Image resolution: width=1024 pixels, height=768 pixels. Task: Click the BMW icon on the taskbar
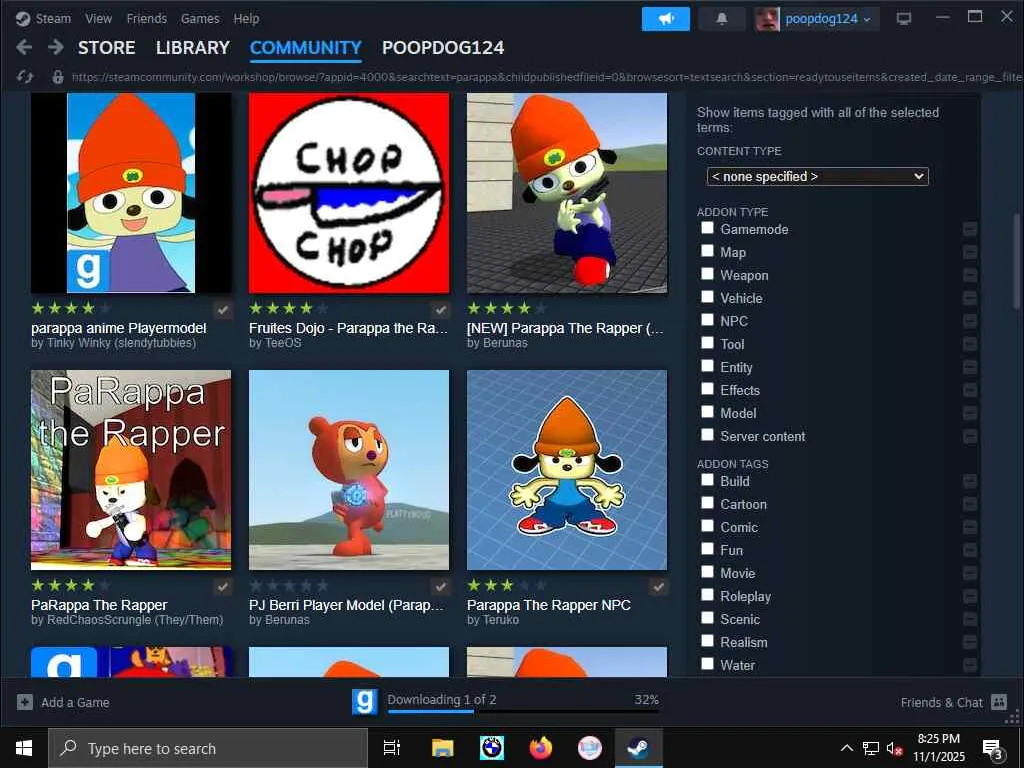pos(492,748)
